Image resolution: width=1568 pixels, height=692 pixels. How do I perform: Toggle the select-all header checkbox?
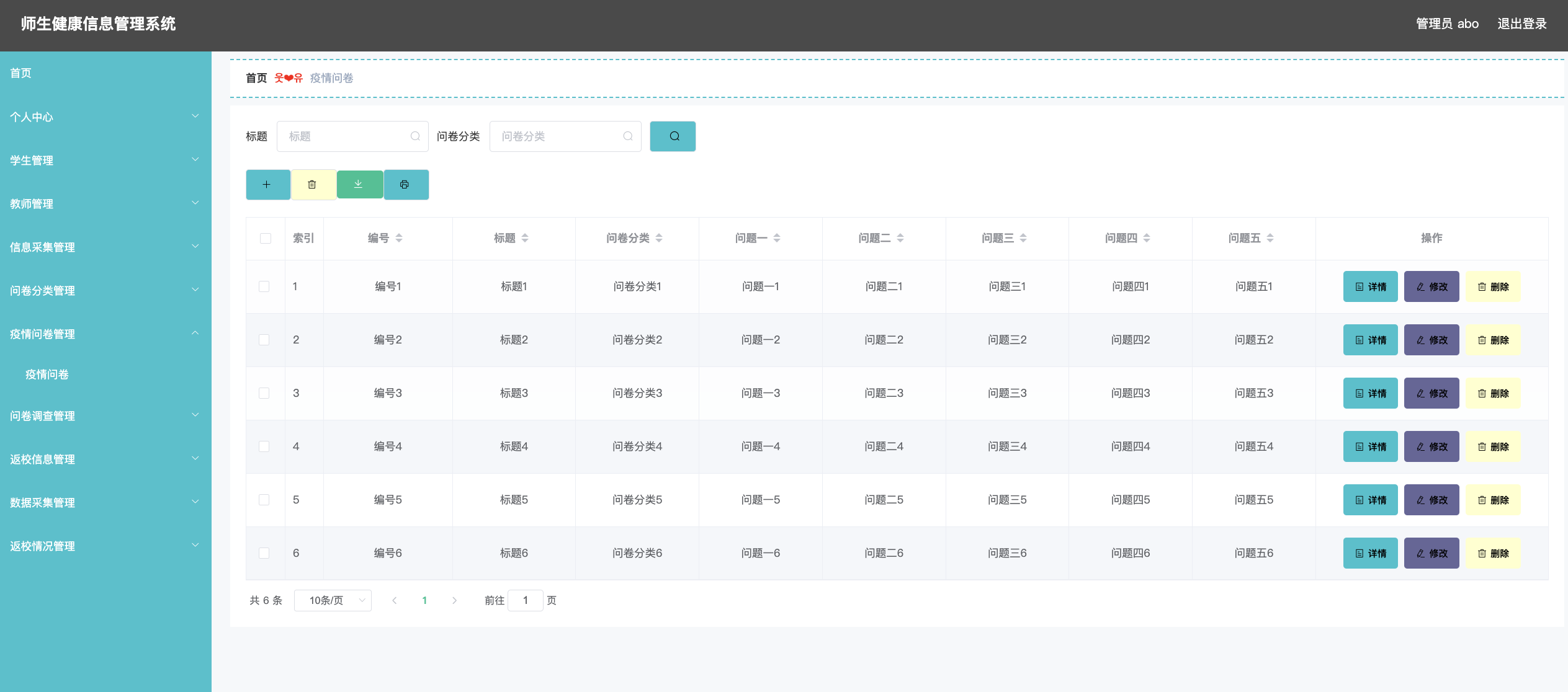(265, 238)
